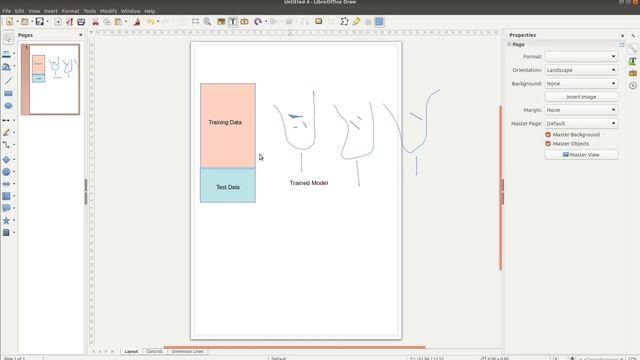
Task: Click the New document icon
Action: pyautogui.click(x=9, y=22)
